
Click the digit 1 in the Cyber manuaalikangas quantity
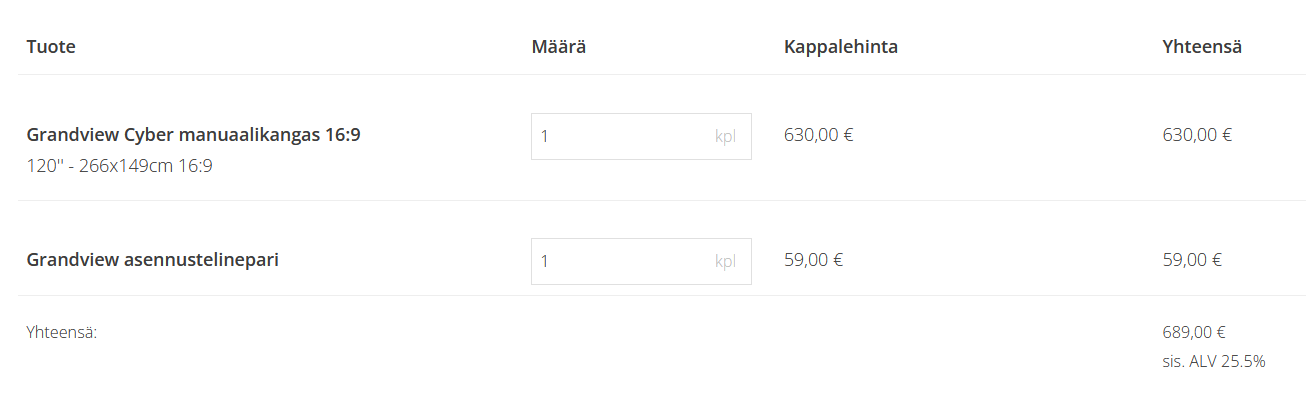[545, 136]
